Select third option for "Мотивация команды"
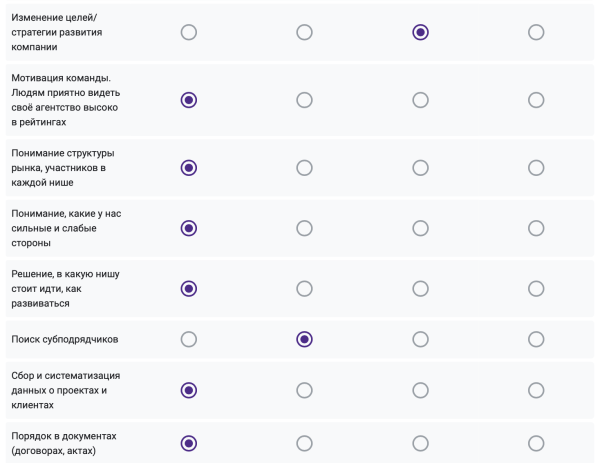This screenshot has width=600, height=463. click(x=420, y=99)
